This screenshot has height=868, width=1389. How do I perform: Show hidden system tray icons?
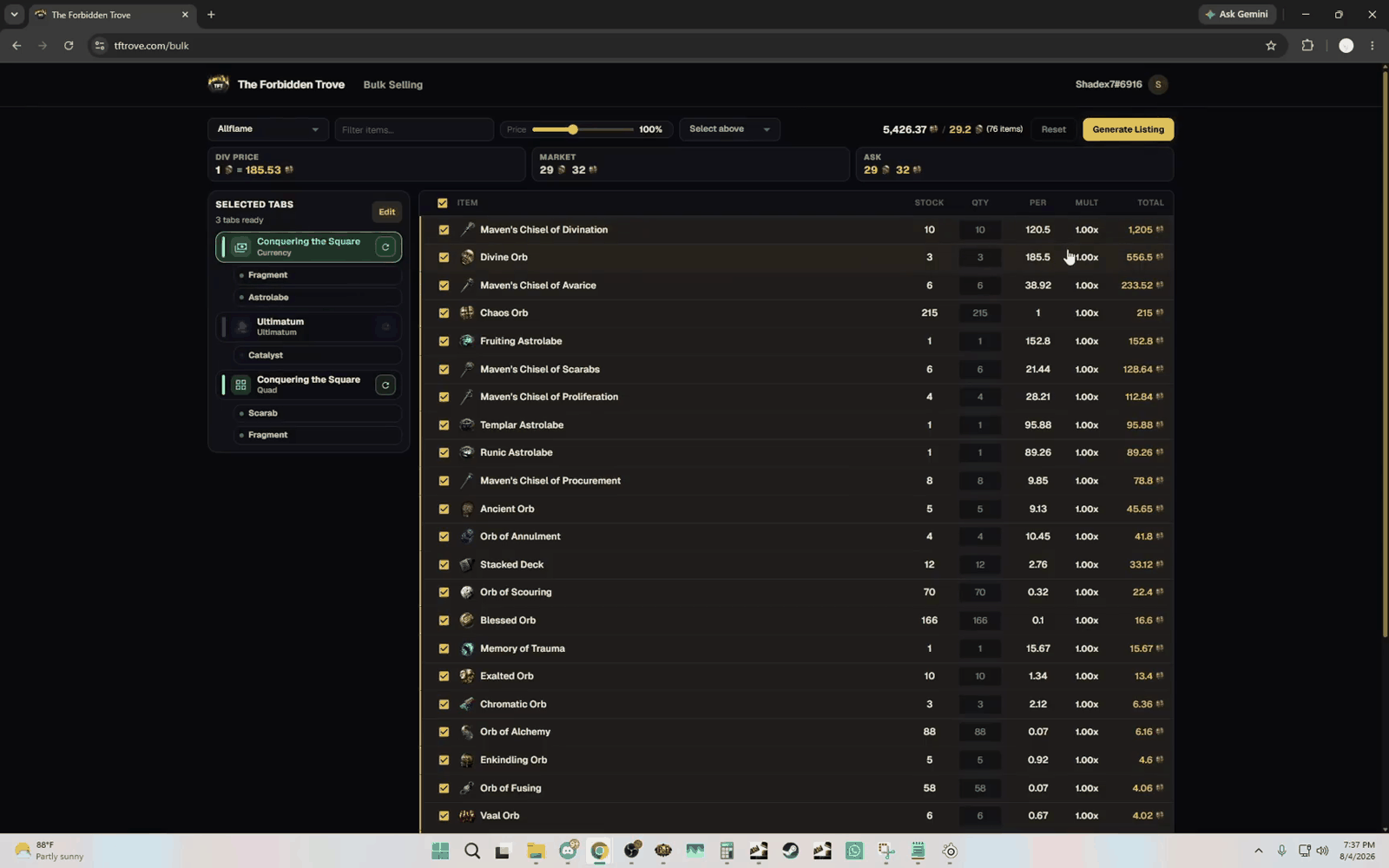tap(1258, 852)
